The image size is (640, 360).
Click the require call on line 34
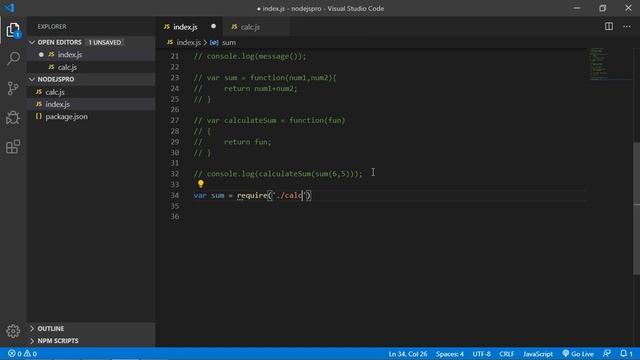tap(252, 195)
